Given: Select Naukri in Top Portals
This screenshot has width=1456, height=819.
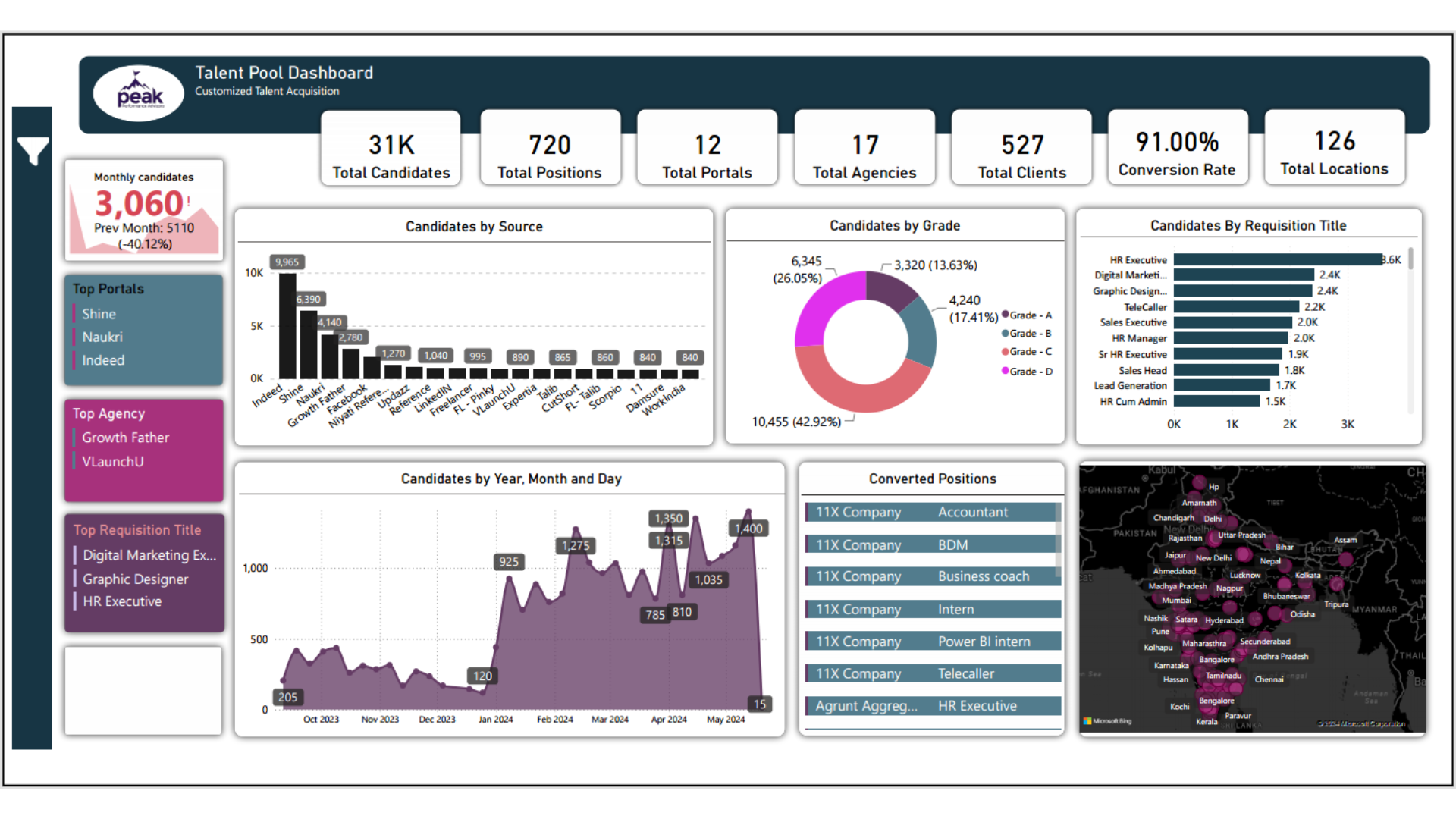Looking at the screenshot, I should click(x=102, y=337).
